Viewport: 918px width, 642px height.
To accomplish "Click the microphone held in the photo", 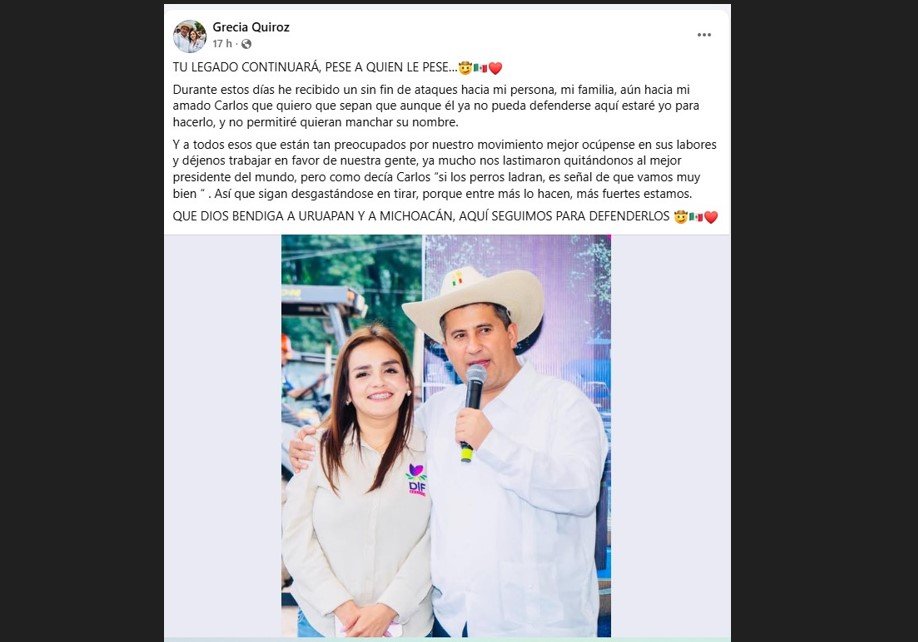I will click(x=472, y=411).
